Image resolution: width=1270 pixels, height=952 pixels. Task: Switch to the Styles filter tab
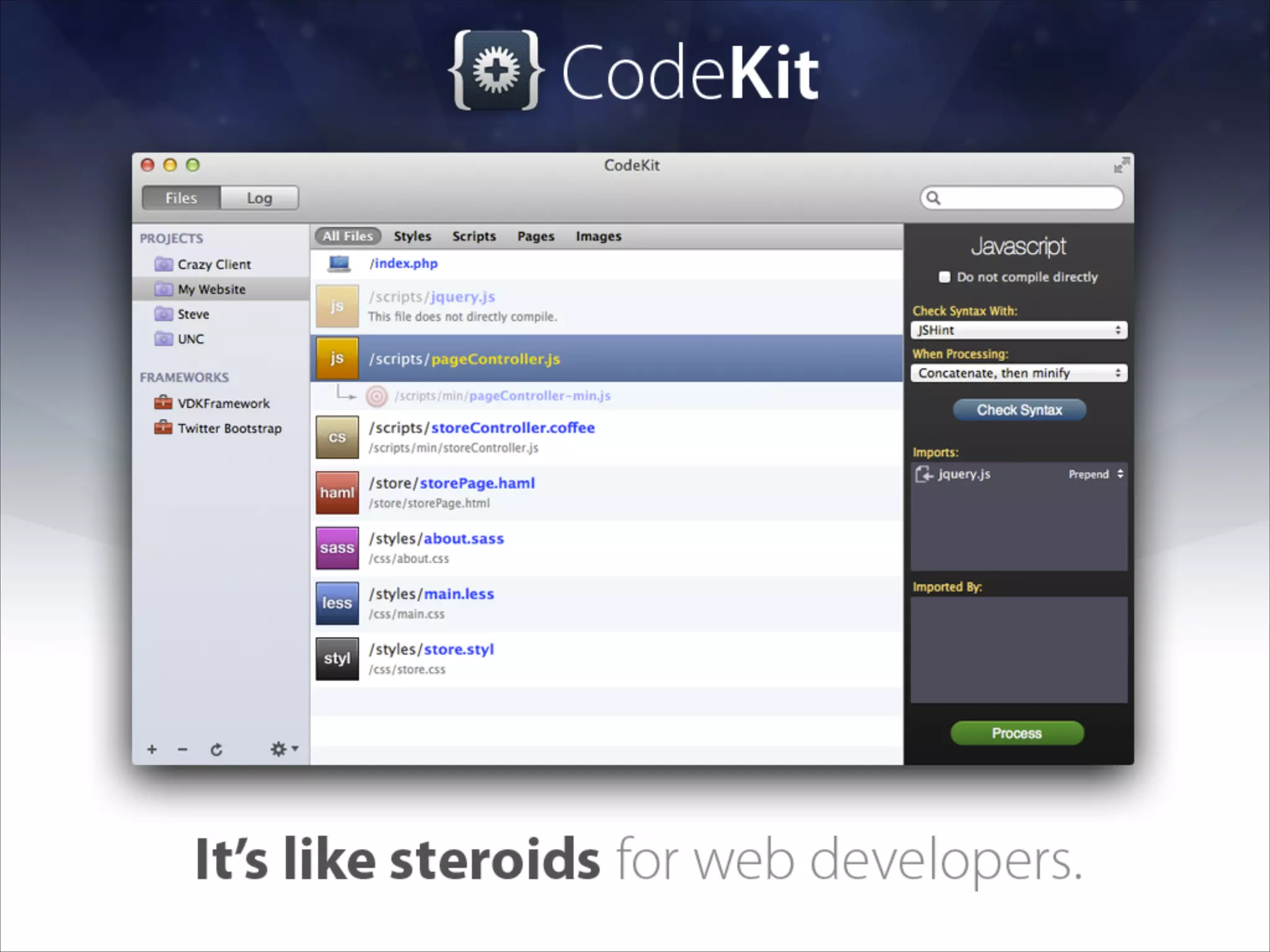(x=412, y=236)
